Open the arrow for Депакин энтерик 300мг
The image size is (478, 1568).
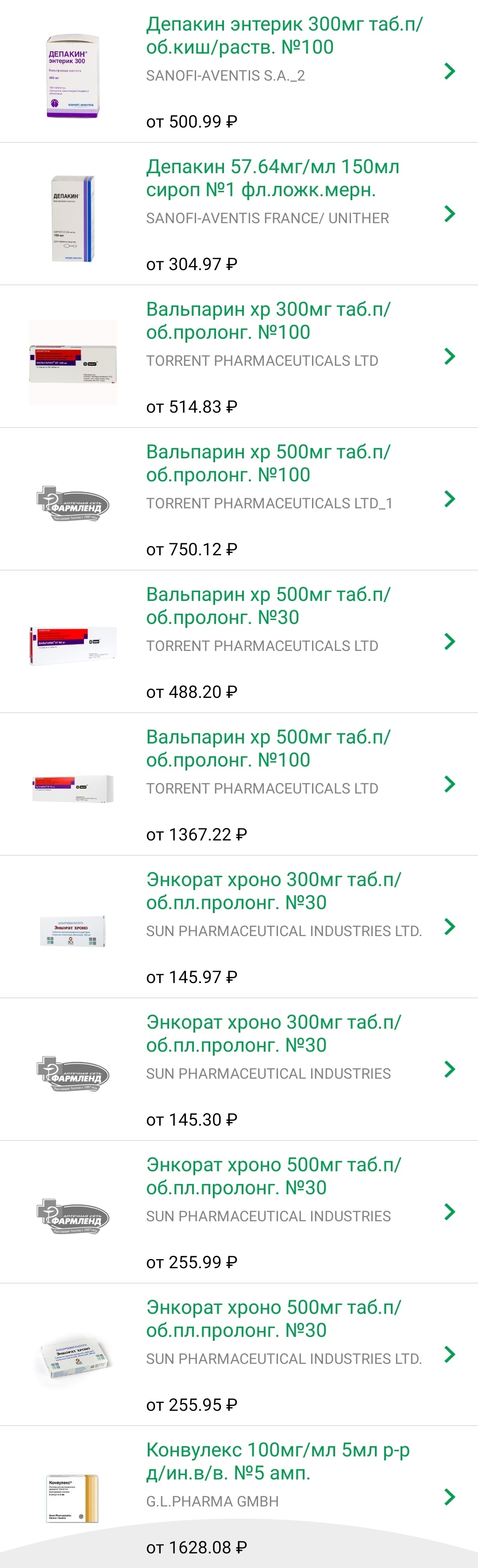(450, 71)
